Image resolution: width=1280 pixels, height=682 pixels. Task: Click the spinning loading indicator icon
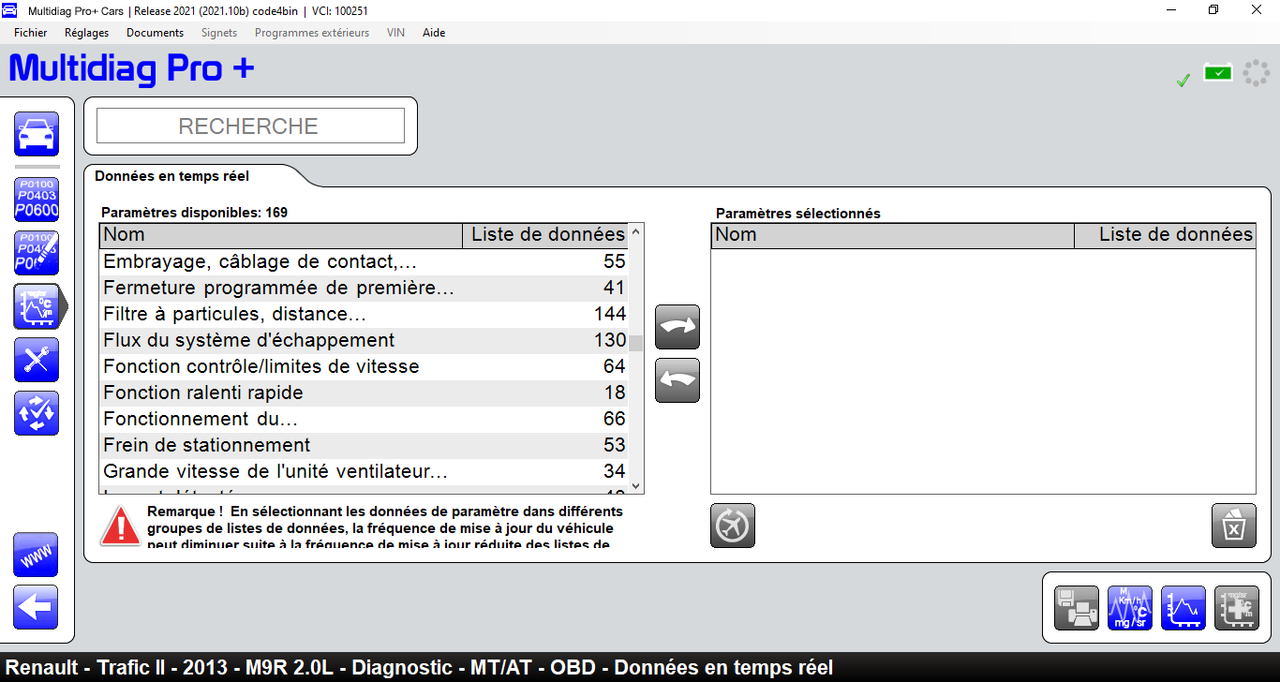tap(1256, 73)
